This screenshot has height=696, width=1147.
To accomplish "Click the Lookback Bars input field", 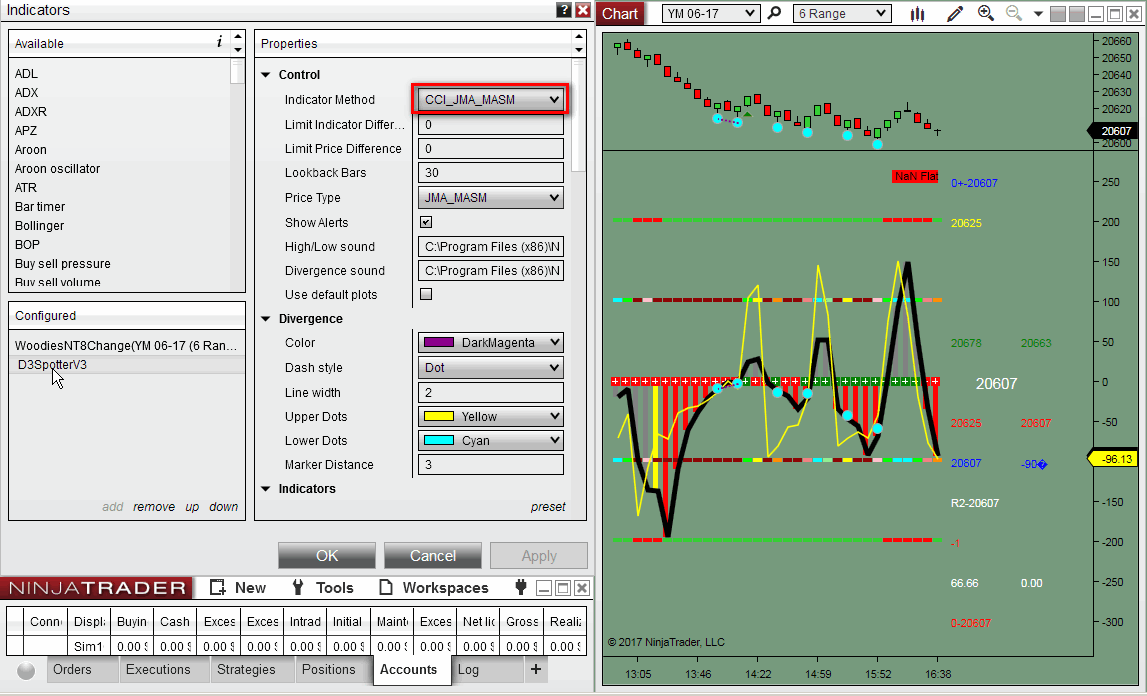I will (x=490, y=173).
